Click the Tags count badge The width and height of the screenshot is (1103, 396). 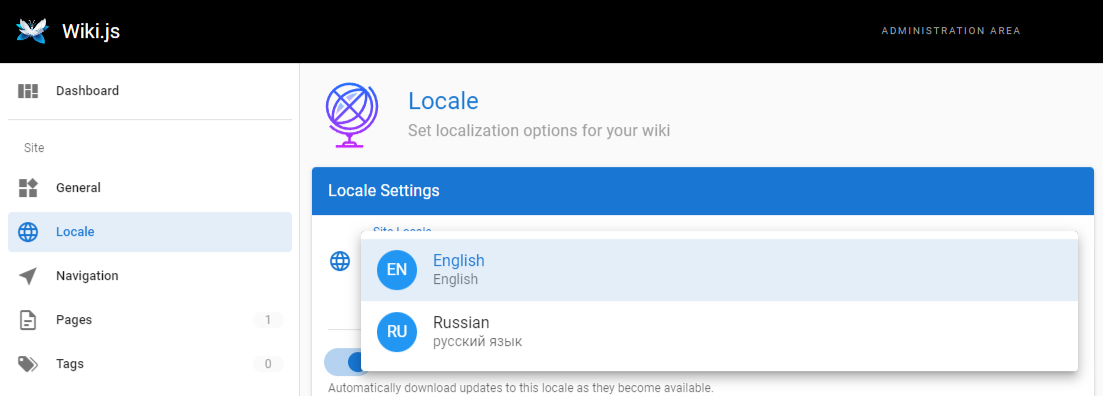pyautogui.click(x=268, y=364)
